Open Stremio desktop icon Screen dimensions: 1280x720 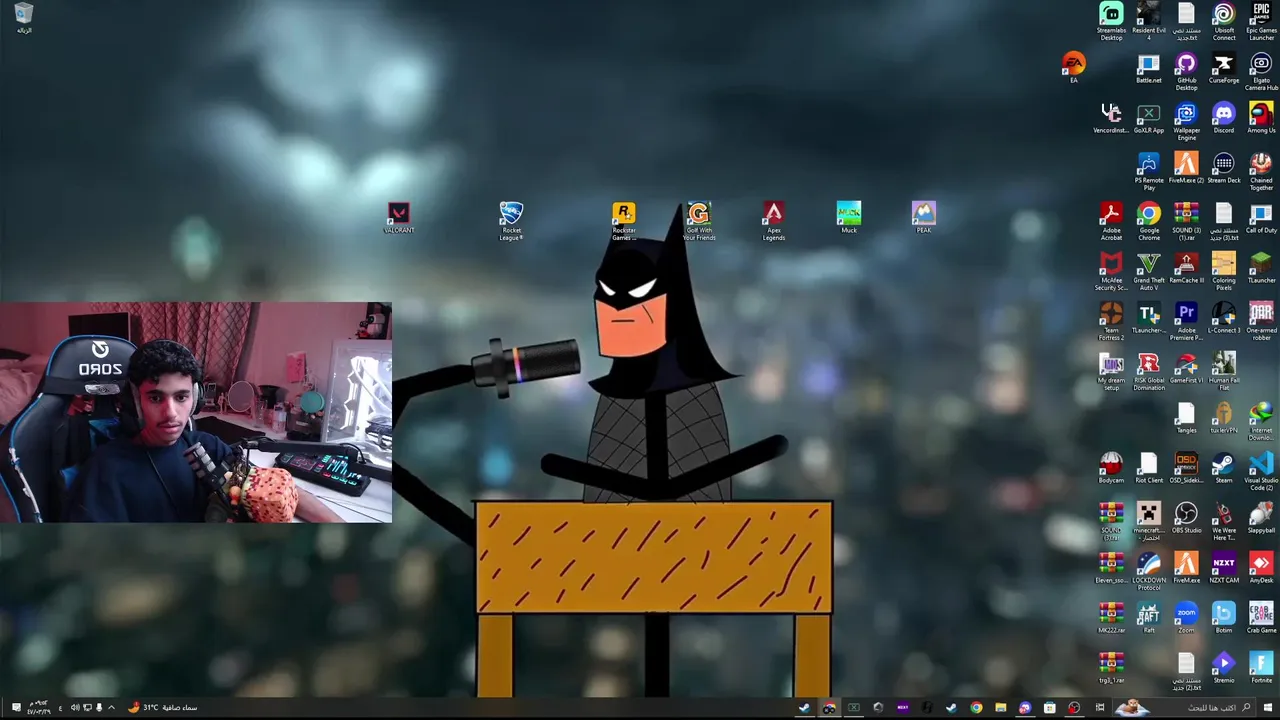1224,668
